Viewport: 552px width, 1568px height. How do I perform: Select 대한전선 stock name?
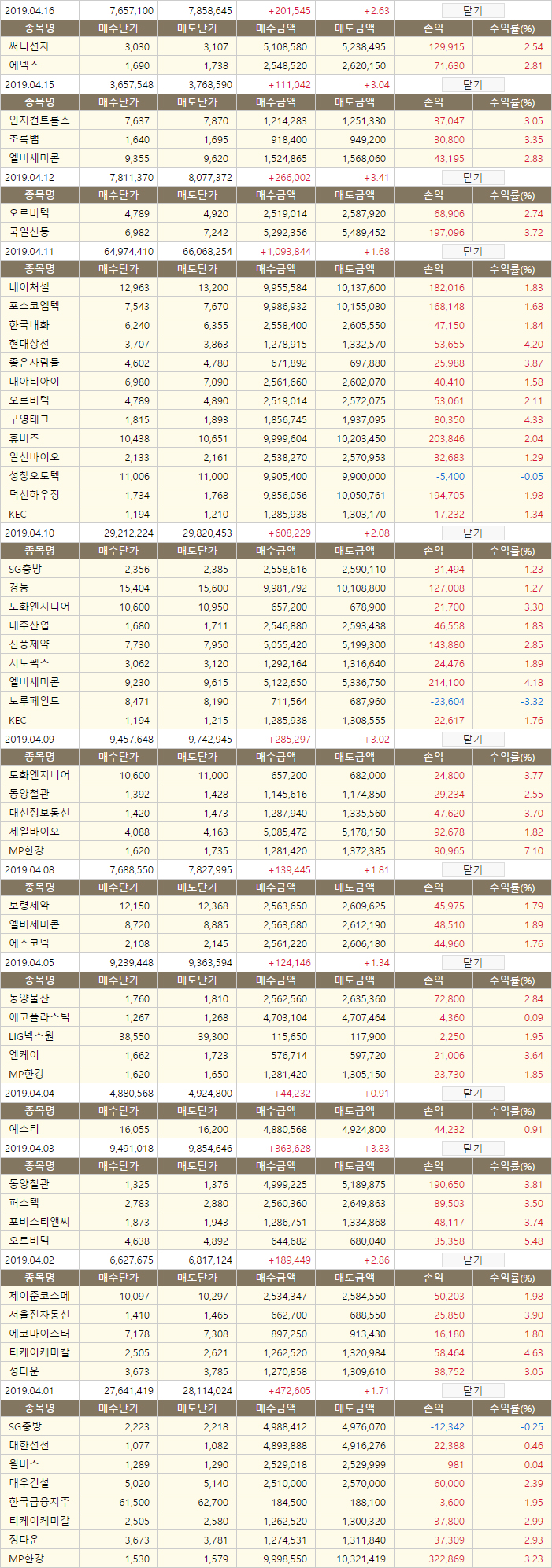pos(29,1446)
